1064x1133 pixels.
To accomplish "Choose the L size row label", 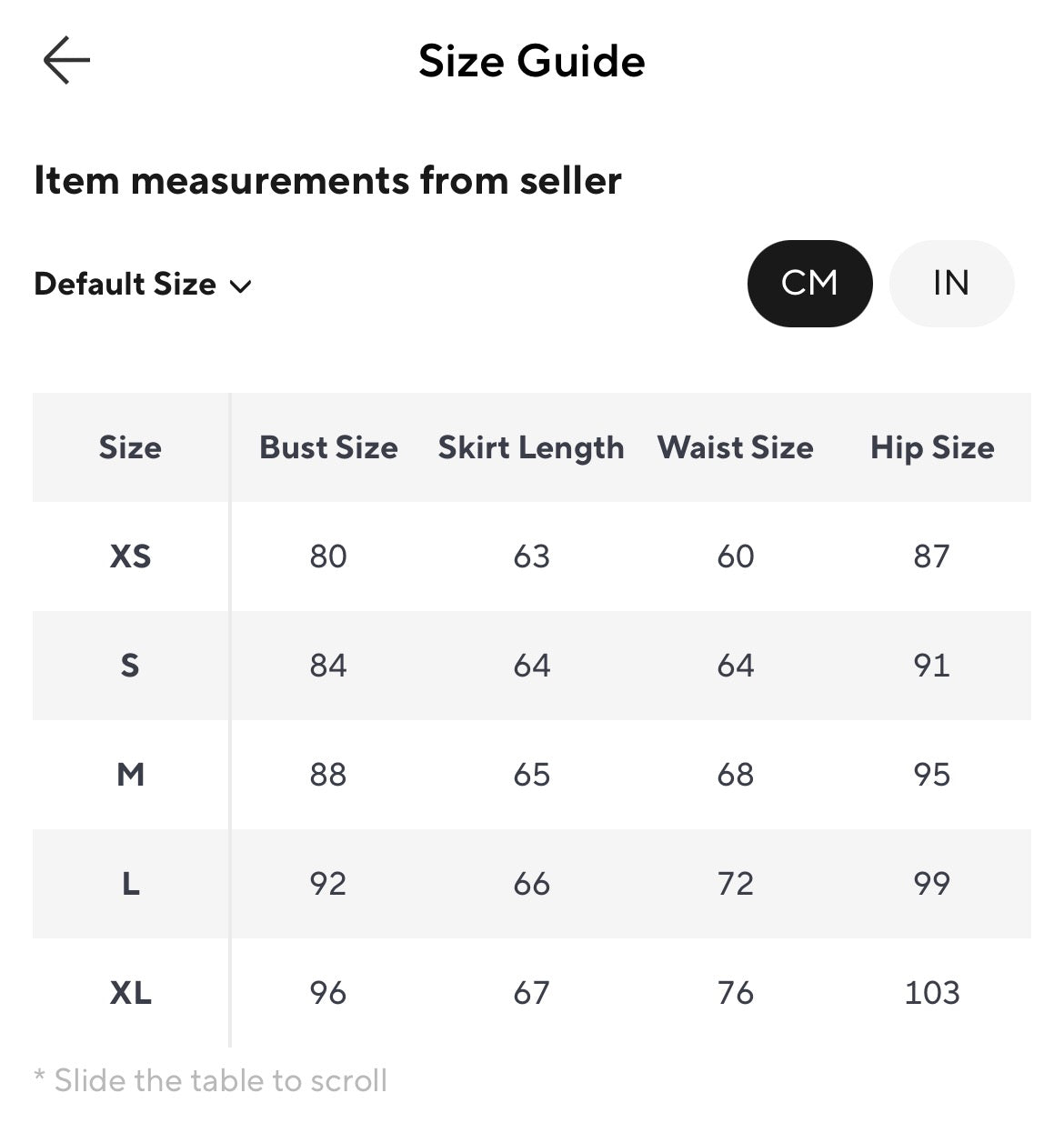I will pyautogui.click(x=131, y=884).
